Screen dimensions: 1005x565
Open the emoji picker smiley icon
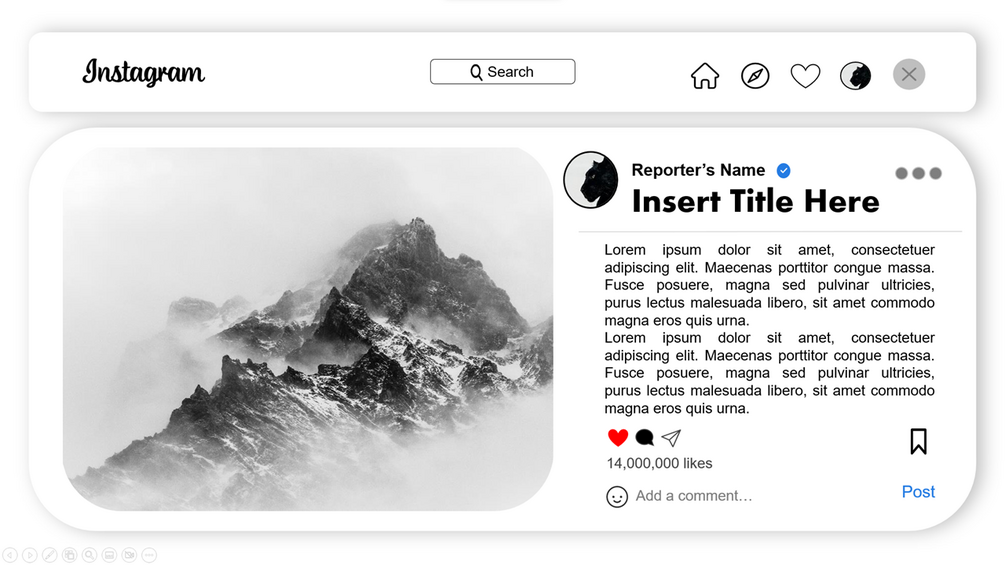[617, 496]
